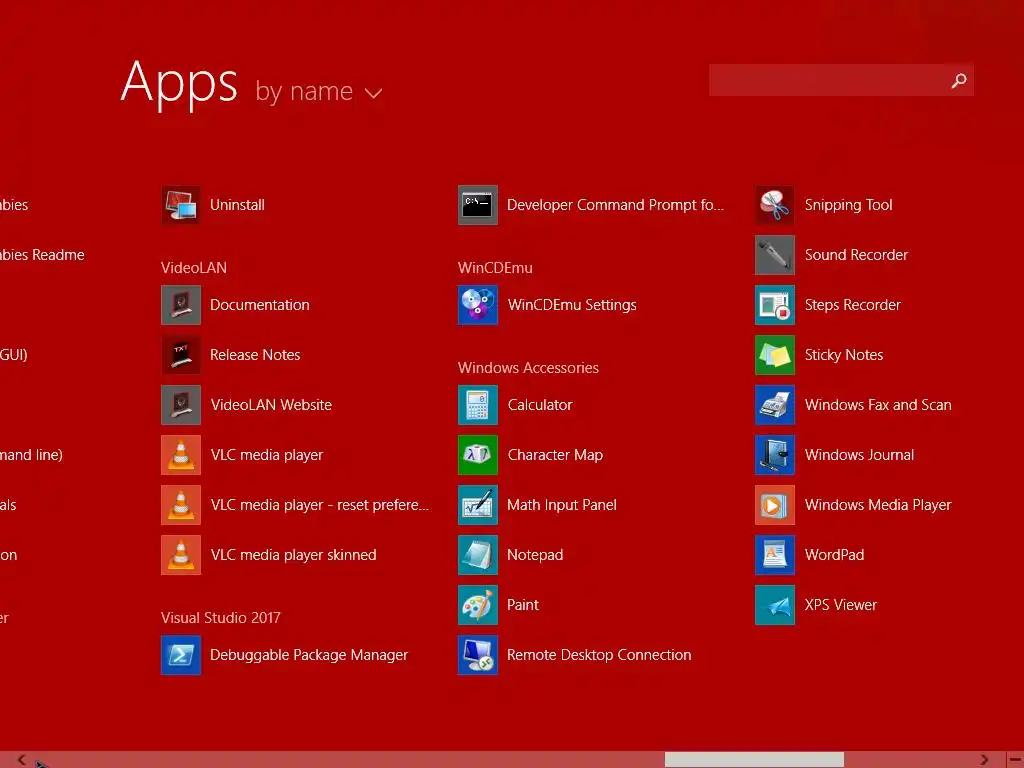
Task: Open Sound Recorder icon
Action: [x=775, y=255]
